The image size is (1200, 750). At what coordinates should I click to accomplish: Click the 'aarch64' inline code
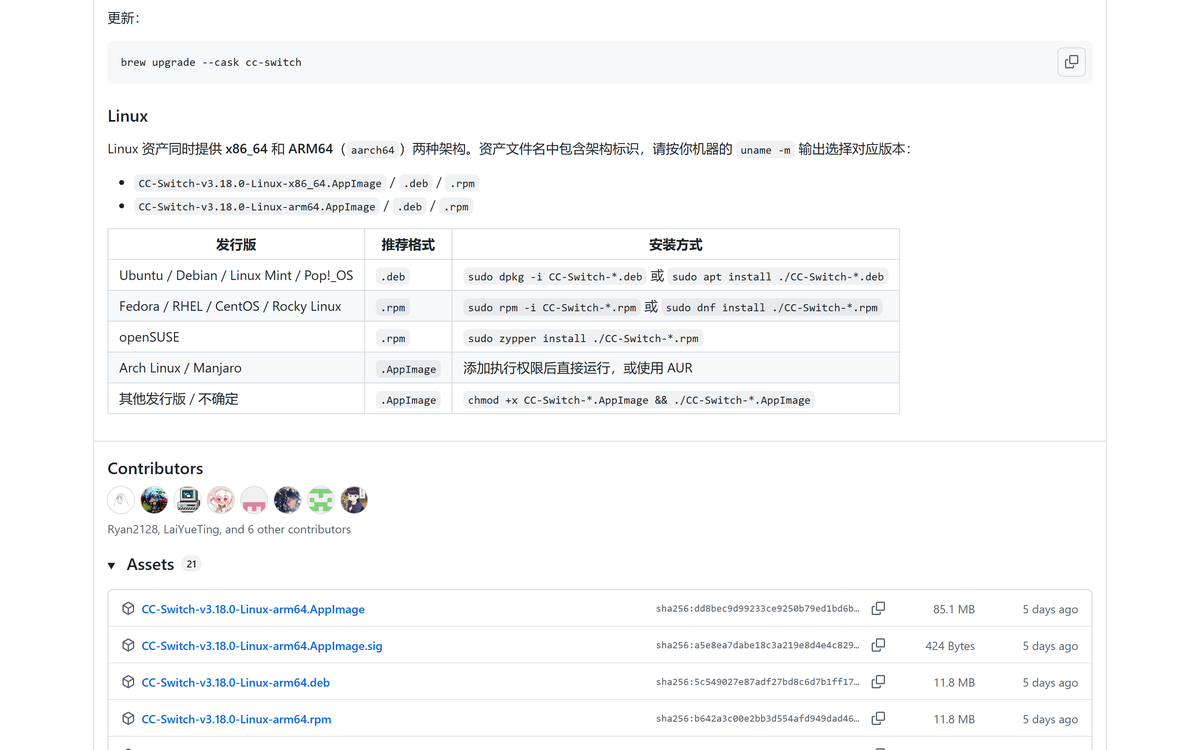373,150
